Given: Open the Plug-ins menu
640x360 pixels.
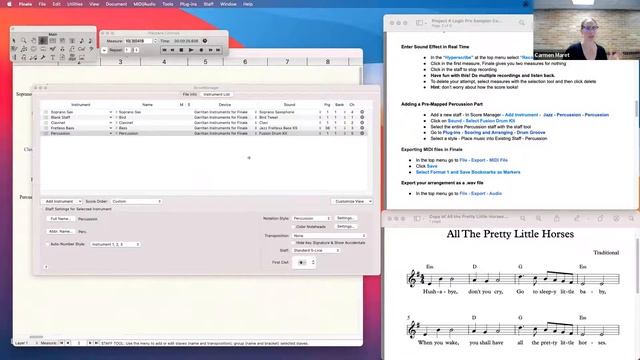Looking at the screenshot, I should (188, 4).
